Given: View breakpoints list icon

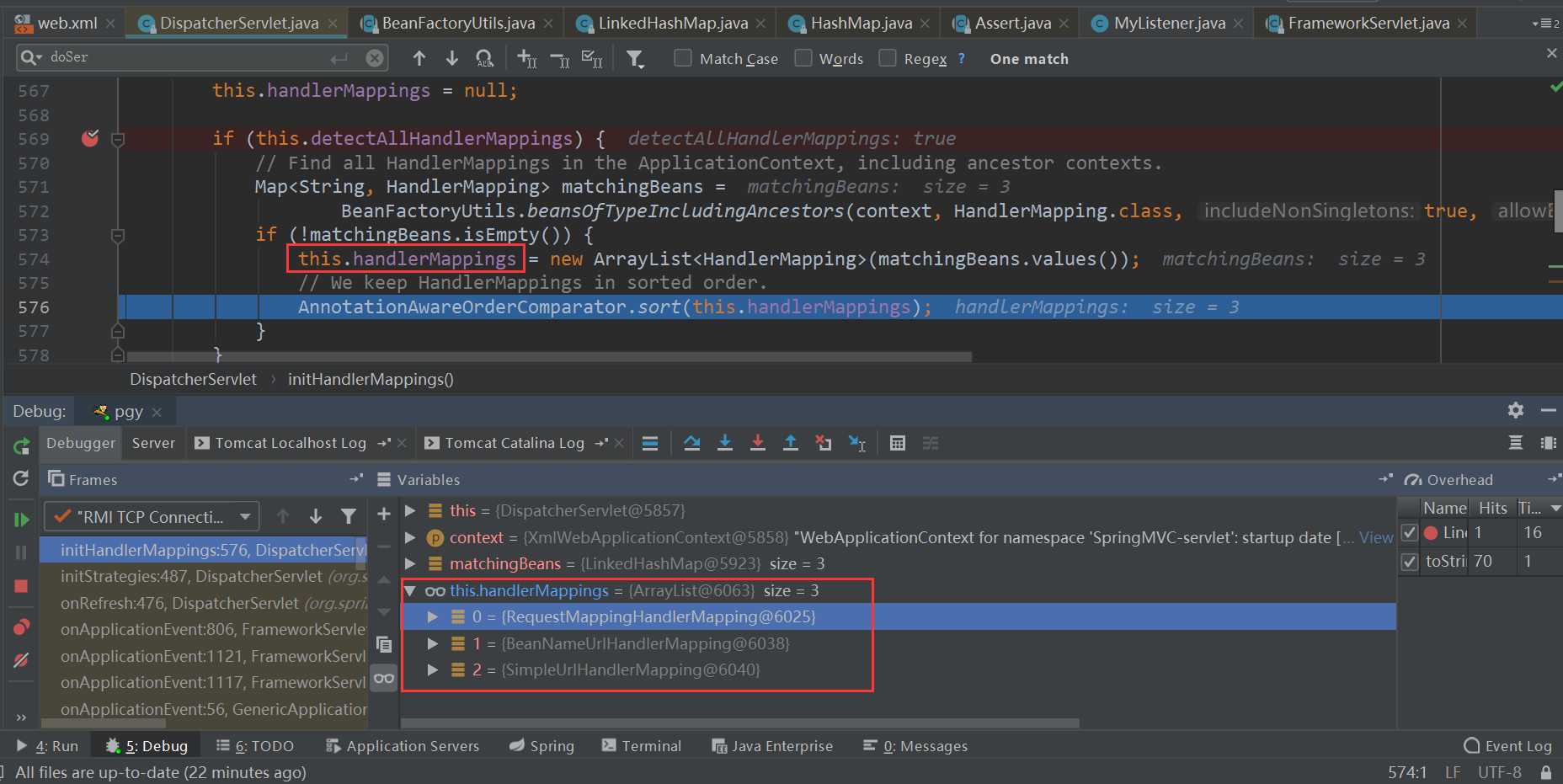Looking at the screenshot, I should [x=21, y=627].
